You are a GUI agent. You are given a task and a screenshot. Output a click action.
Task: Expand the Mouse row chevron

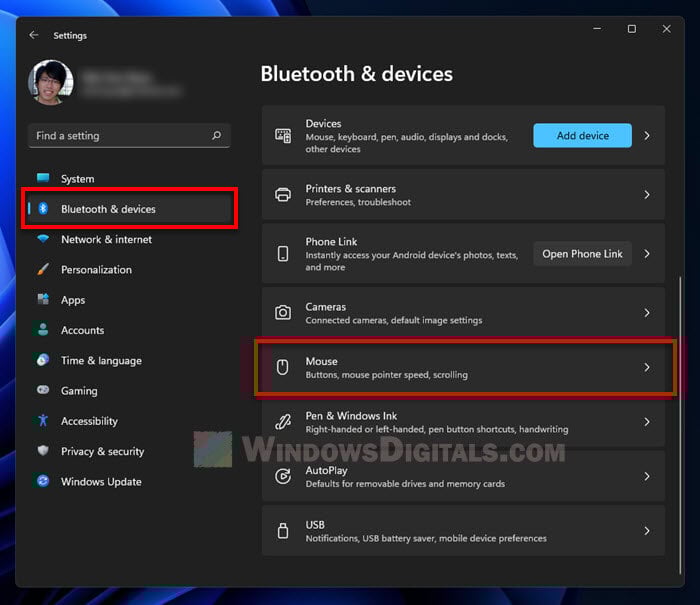click(647, 367)
